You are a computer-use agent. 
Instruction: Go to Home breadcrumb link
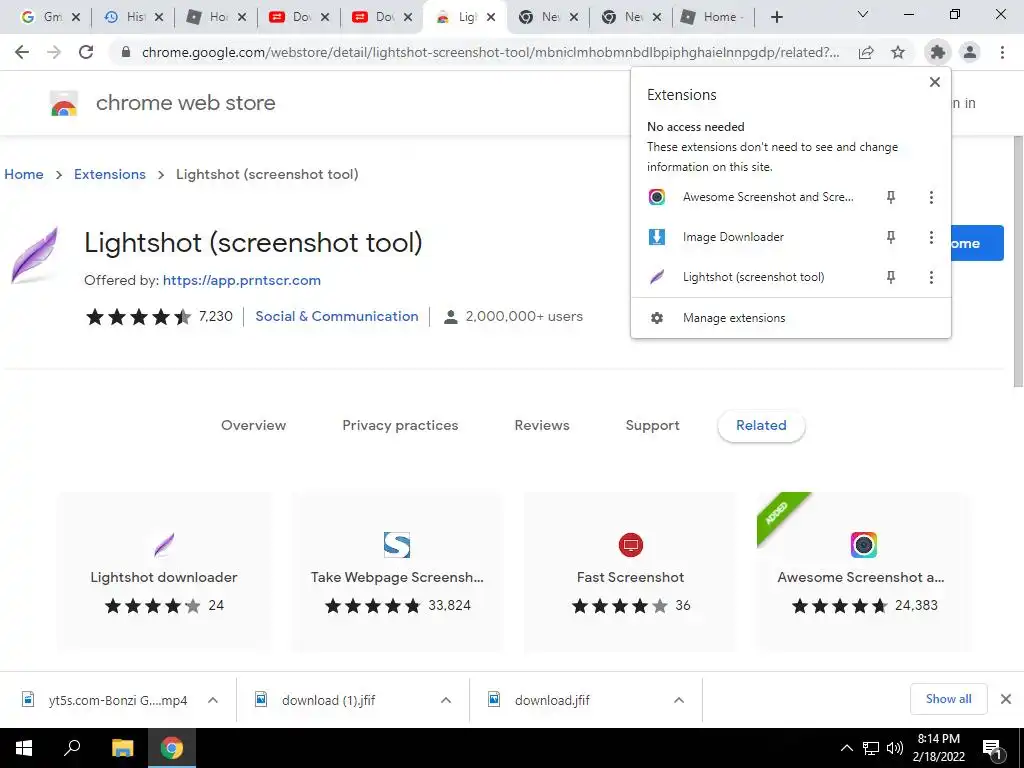pos(24,174)
